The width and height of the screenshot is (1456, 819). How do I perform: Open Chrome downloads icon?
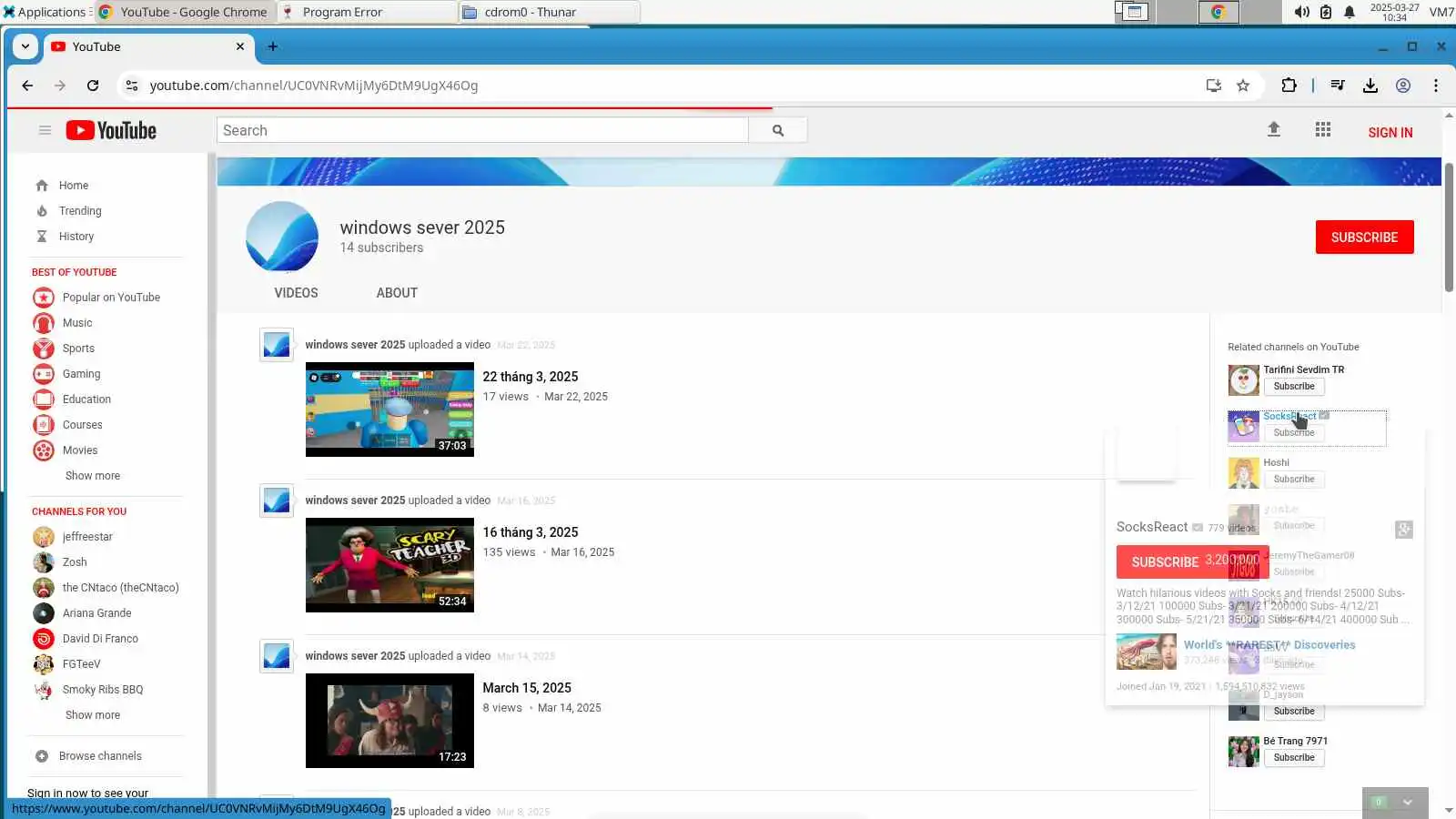(x=1370, y=86)
